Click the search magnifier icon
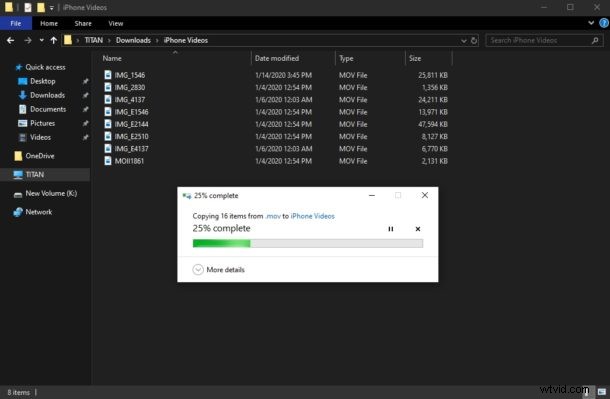Screen dimensions: 610x399 coord(595,40)
